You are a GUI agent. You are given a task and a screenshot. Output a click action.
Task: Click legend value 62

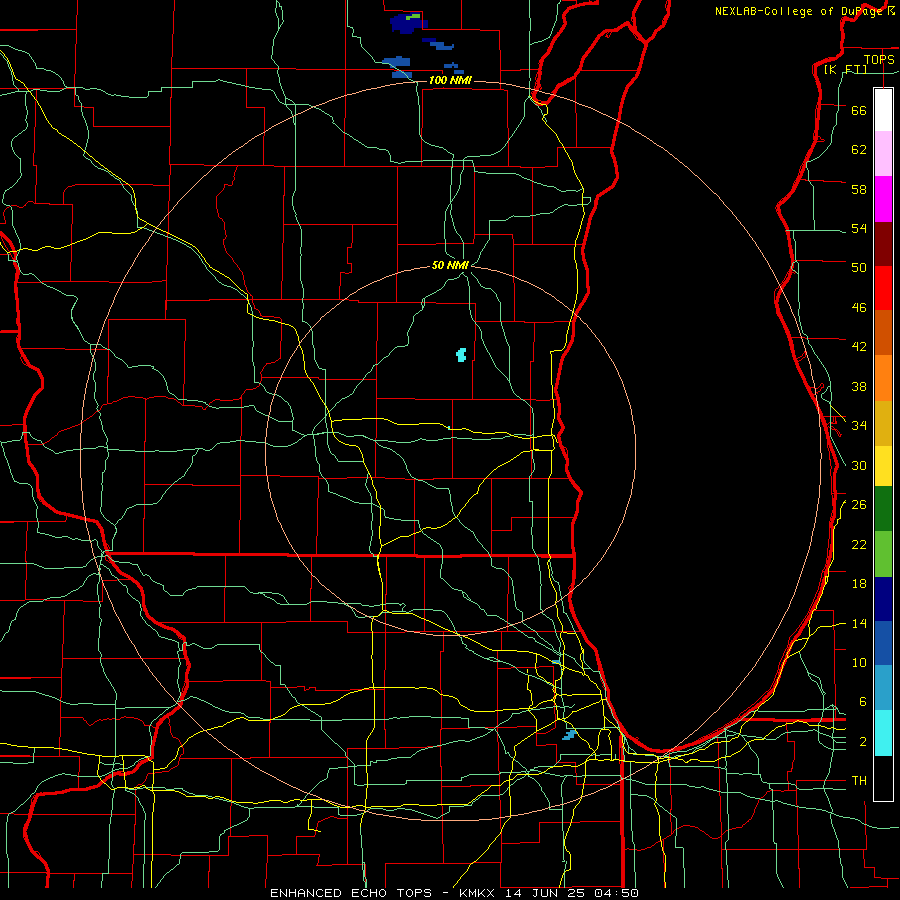point(859,149)
